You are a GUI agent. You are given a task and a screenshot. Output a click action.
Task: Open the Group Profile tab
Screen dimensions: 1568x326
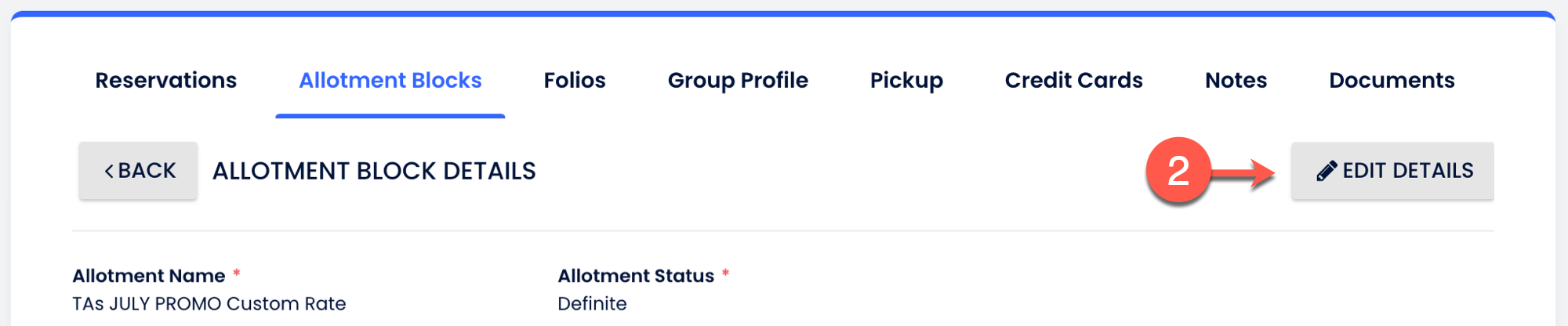(738, 80)
